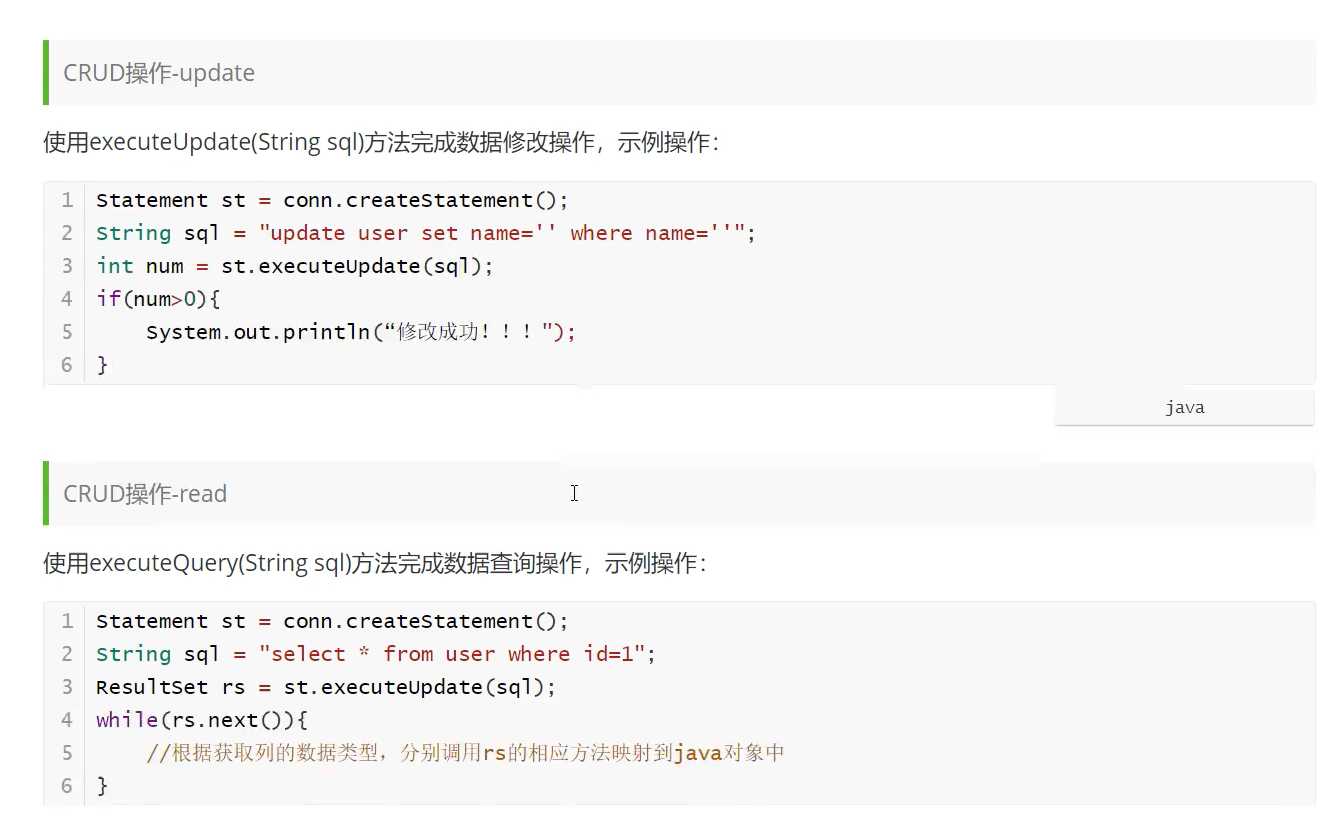The height and width of the screenshot is (814, 1320).
Task: Click the CRUD操作-read quote heading
Action: pyautogui.click(x=145, y=493)
